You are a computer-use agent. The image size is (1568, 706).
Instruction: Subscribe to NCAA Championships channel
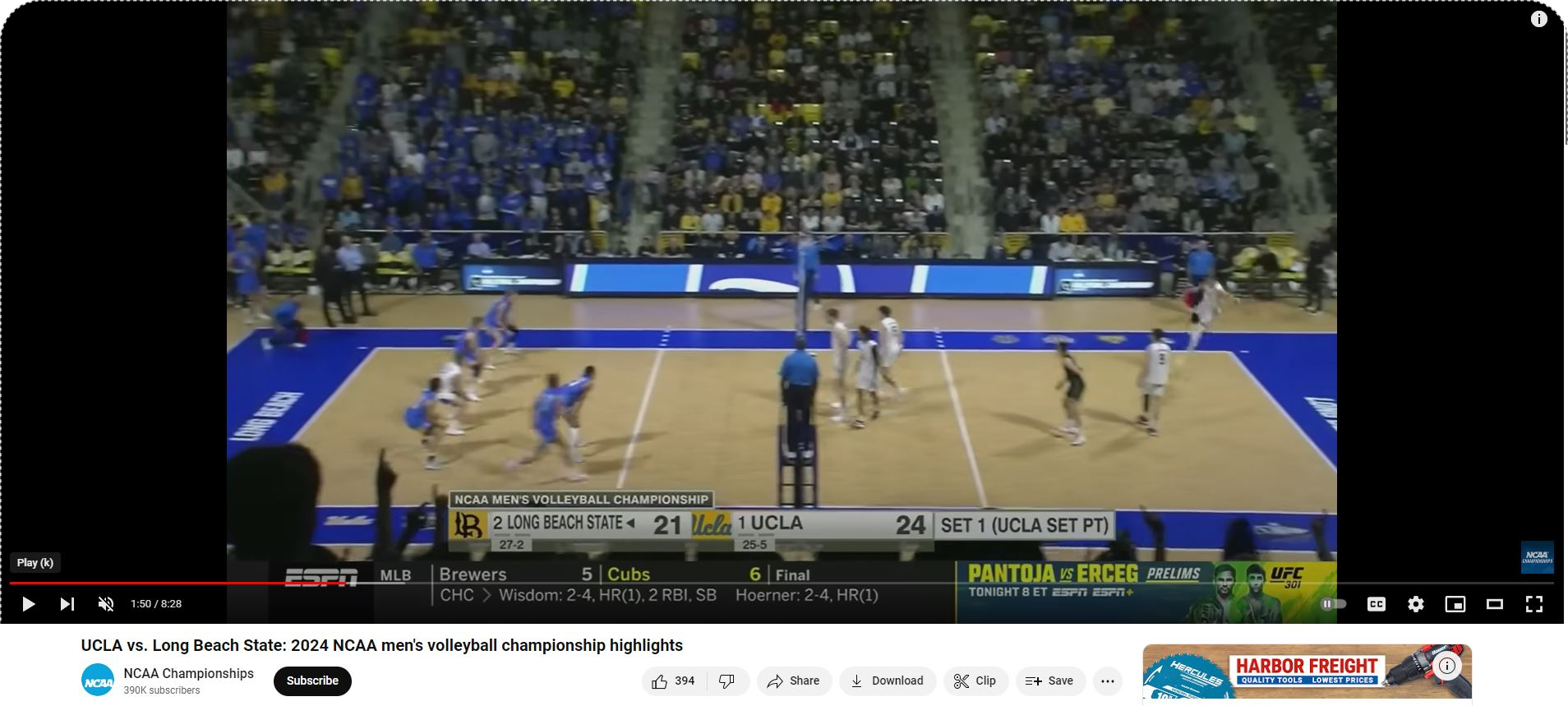tap(312, 681)
